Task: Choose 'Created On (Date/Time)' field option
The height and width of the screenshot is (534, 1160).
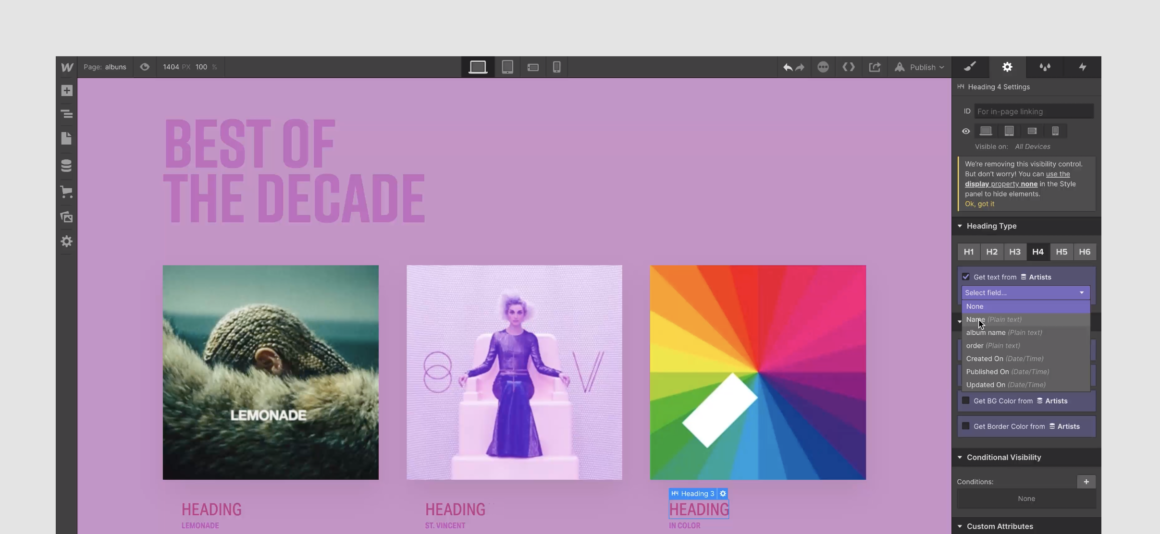Action: point(1025,359)
